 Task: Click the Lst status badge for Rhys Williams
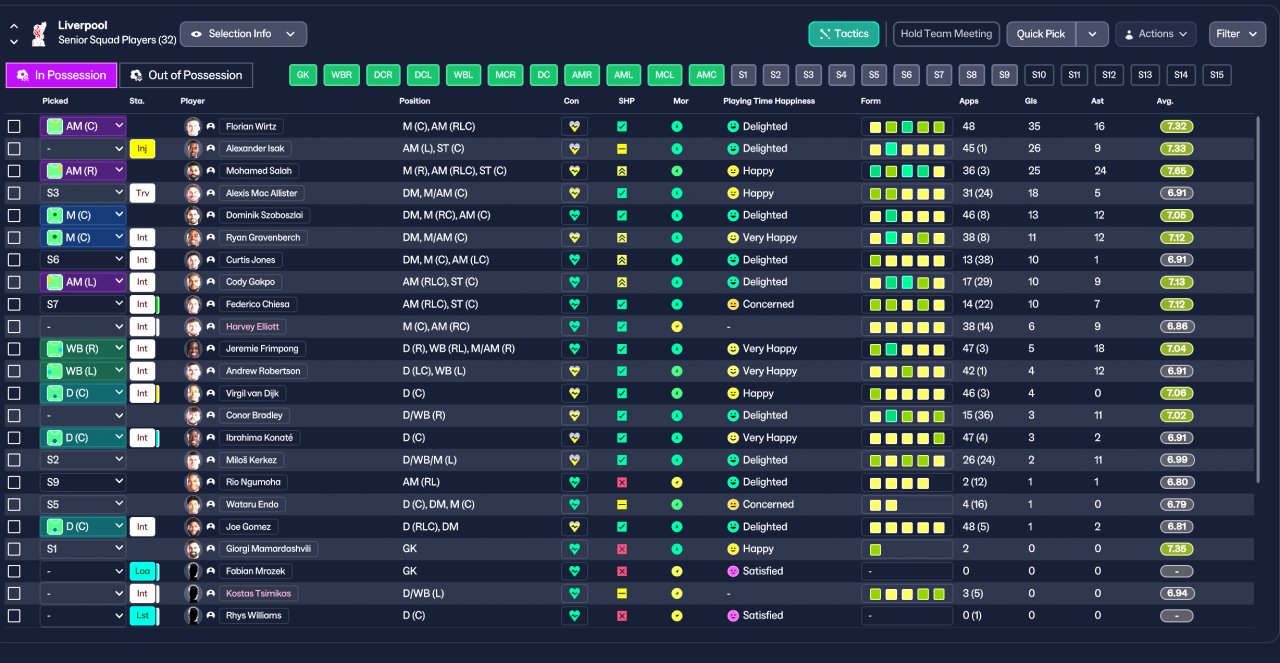pyautogui.click(x=142, y=615)
